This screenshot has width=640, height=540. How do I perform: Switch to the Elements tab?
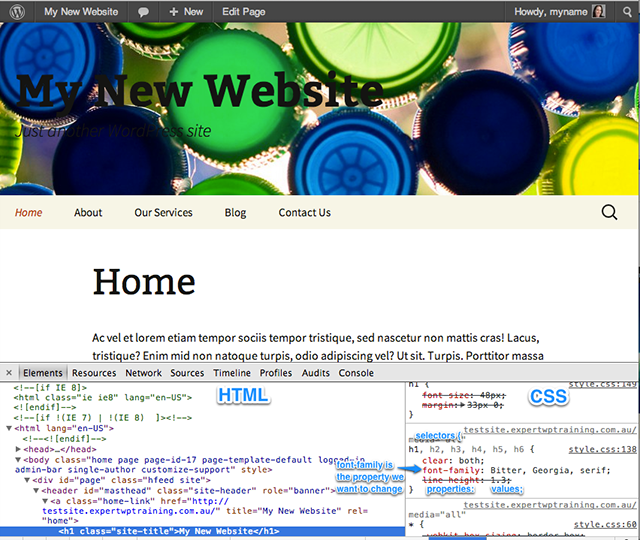[x=42, y=373]
